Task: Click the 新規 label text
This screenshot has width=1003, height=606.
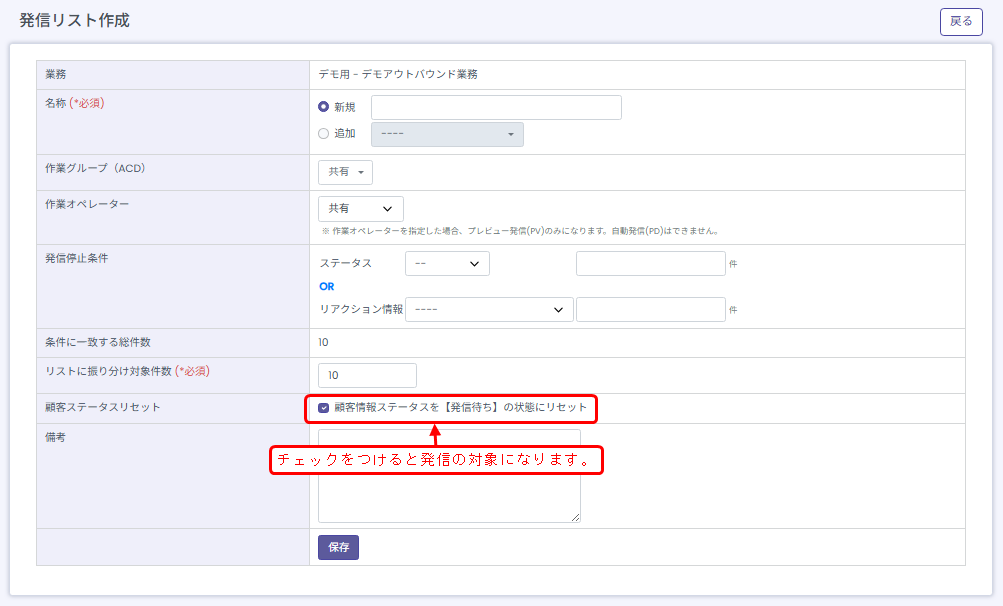Action: click(x=345, y=107)
